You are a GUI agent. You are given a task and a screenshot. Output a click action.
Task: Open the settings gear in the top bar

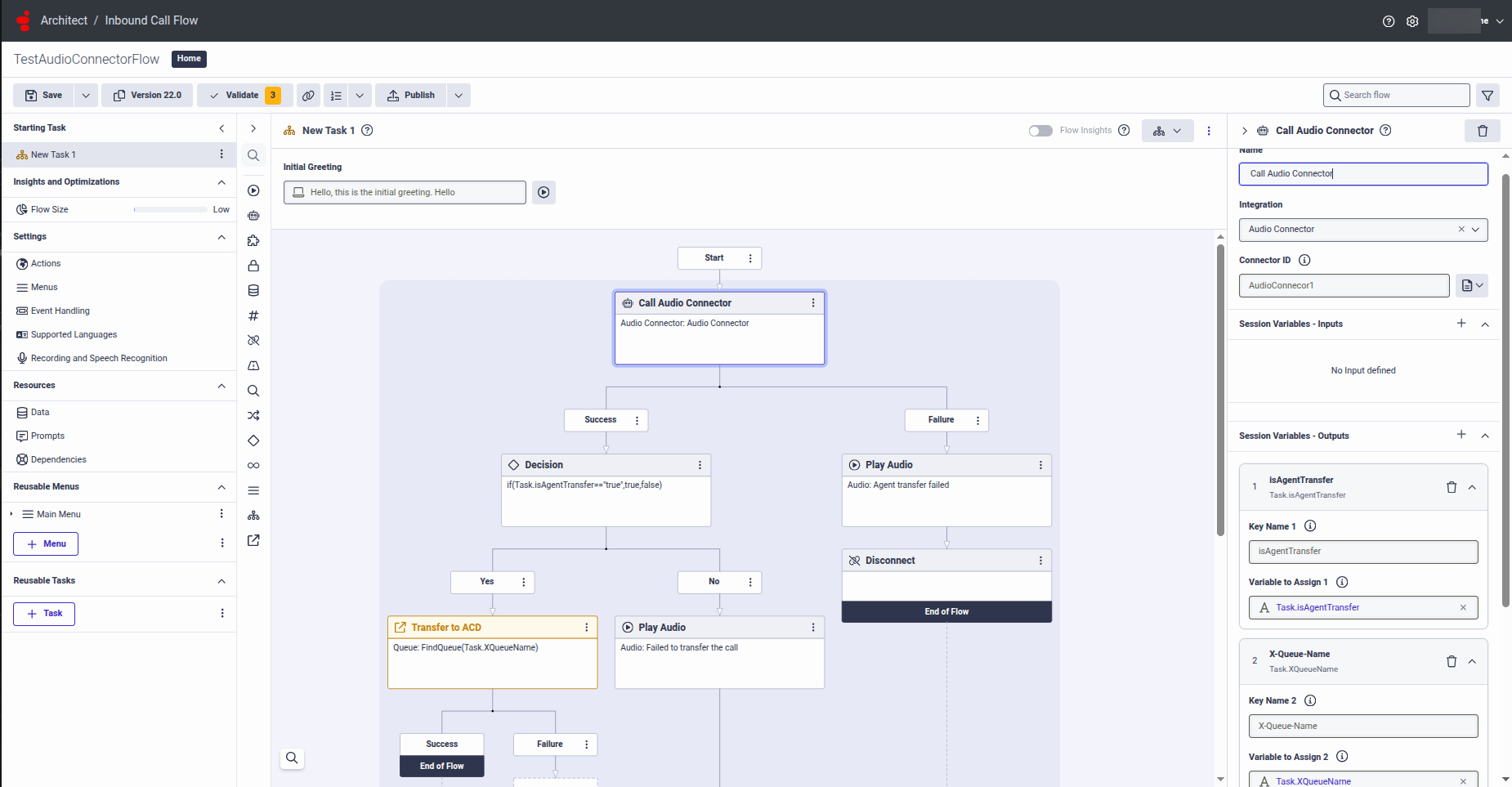click(x=1412, y=21)
